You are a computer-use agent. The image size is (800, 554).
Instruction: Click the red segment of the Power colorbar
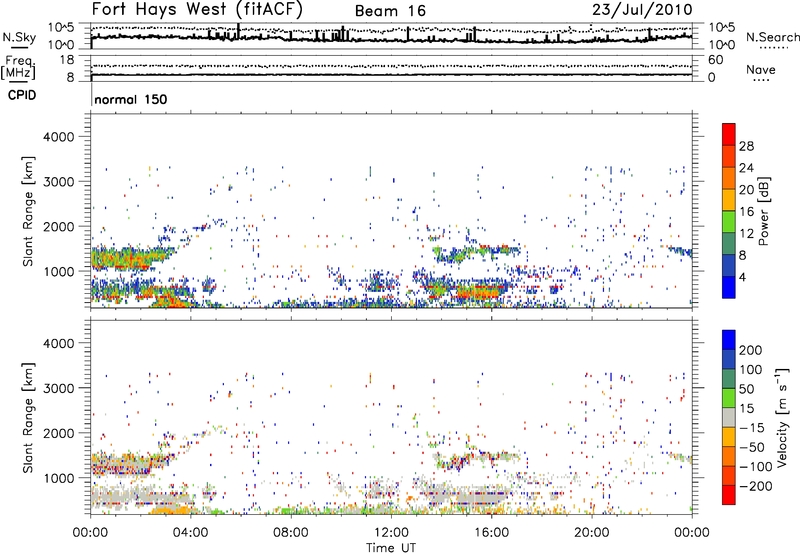coord(729,134)
